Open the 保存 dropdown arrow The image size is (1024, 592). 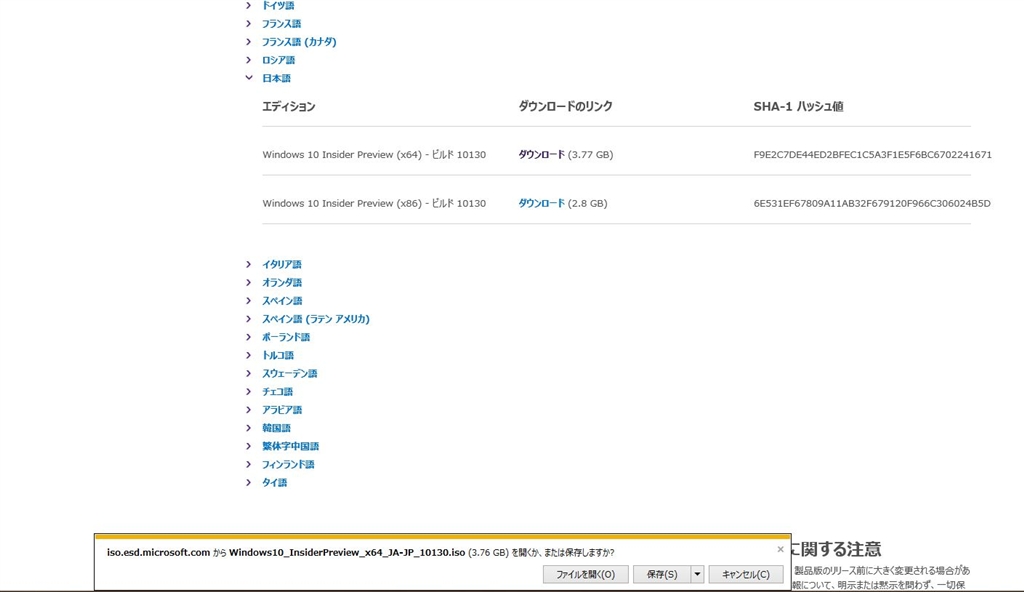click(x=697, y=574)
